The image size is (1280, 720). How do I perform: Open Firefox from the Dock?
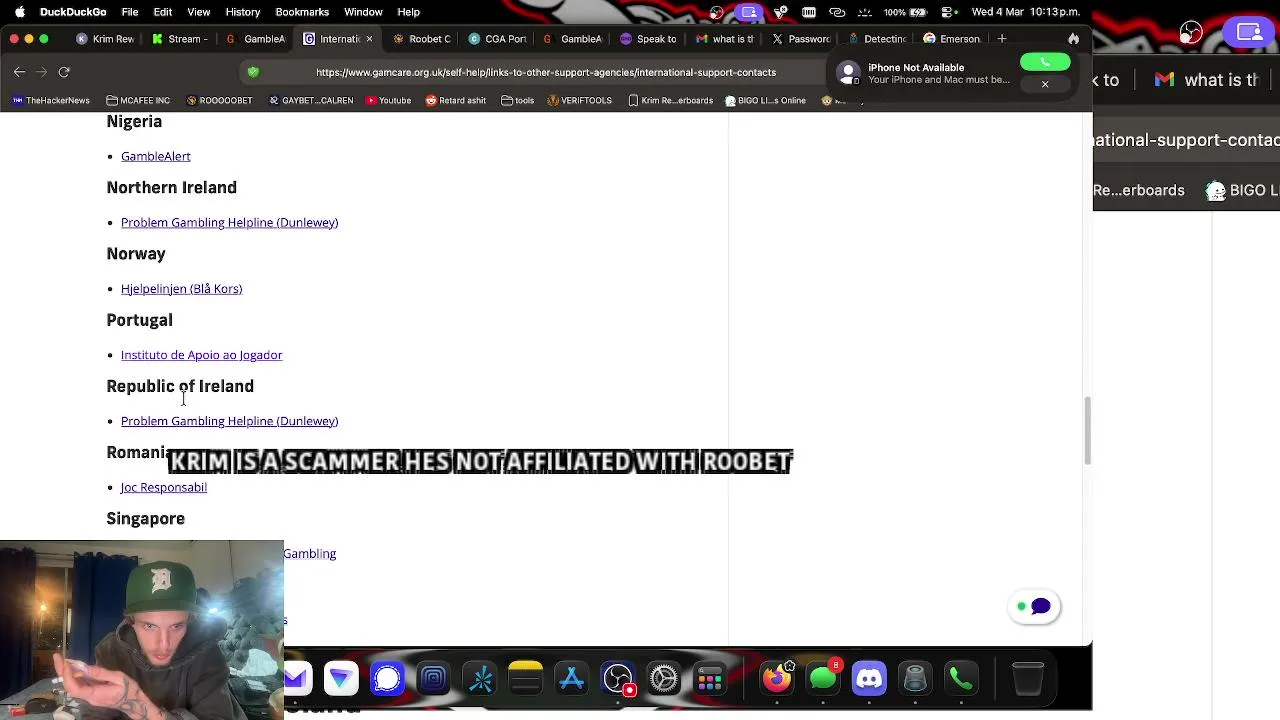pos(777,679)
